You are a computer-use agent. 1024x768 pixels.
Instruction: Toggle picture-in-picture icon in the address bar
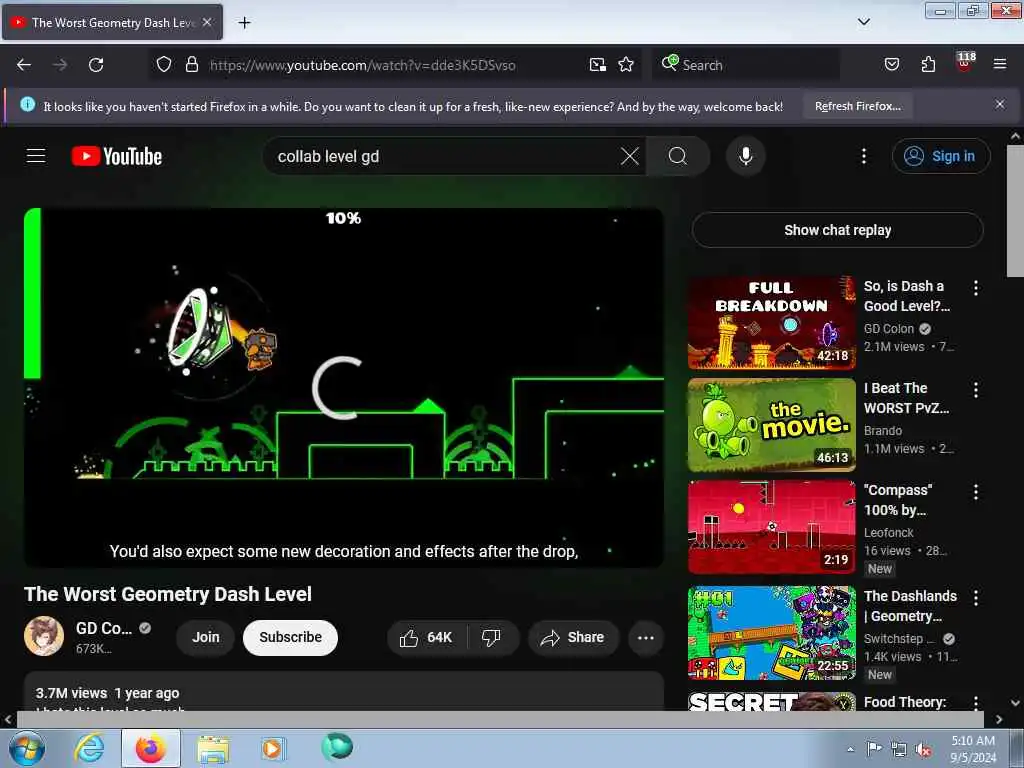tap(598, 65)
